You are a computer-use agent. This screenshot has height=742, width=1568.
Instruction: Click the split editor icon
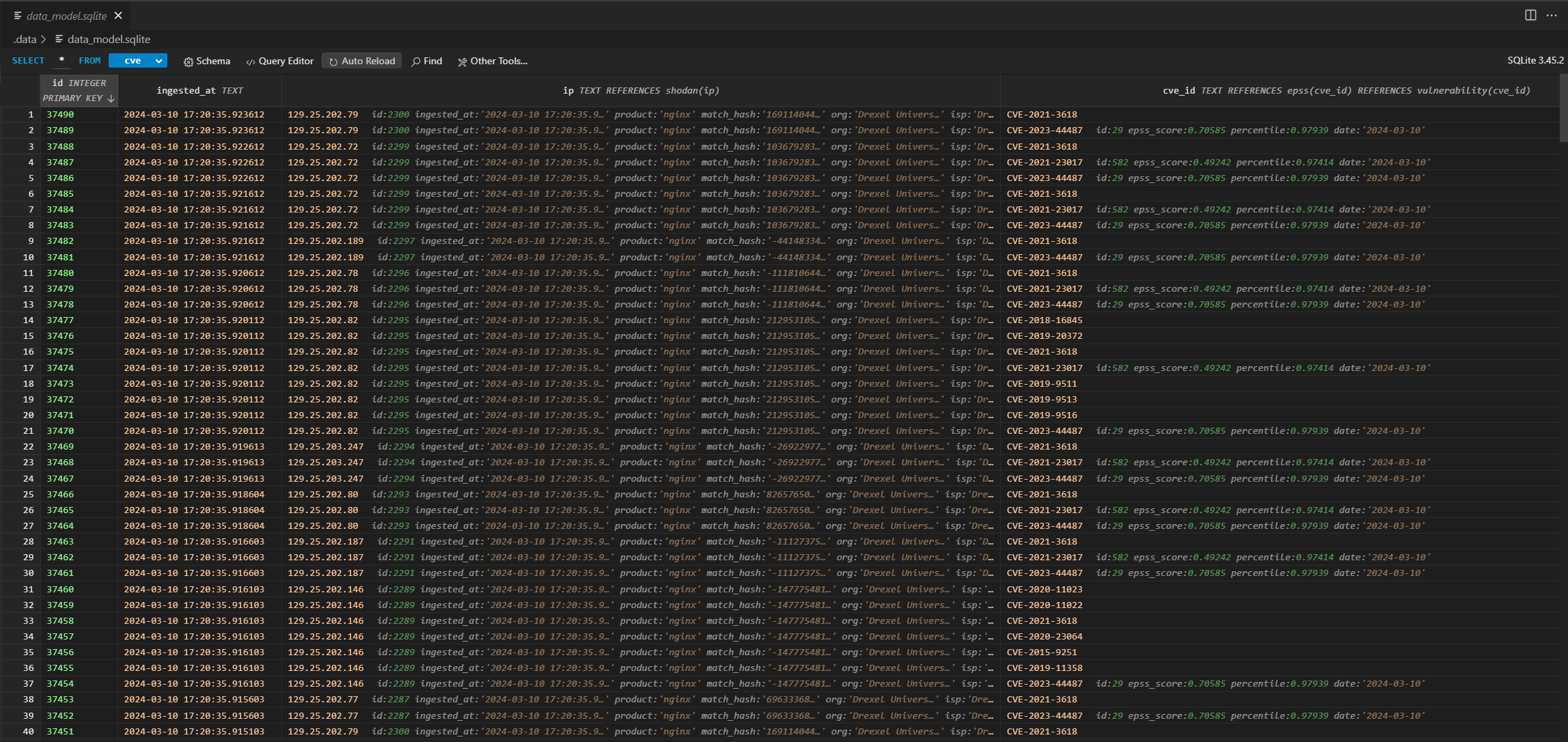pos(1530,15)
